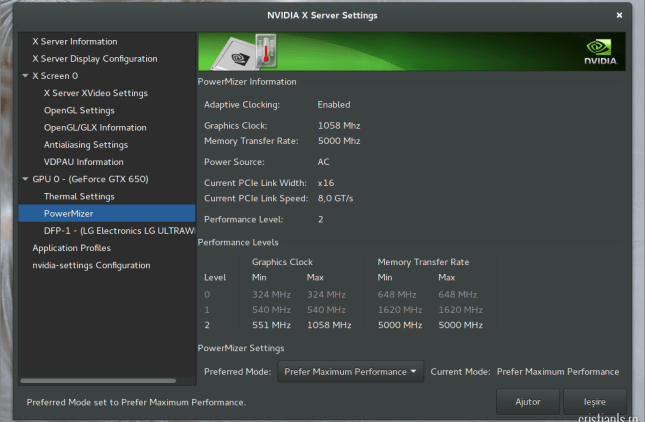Open the Preferred Mode dropdown
The image size is (645, 422).
click(x=350, y=371)
